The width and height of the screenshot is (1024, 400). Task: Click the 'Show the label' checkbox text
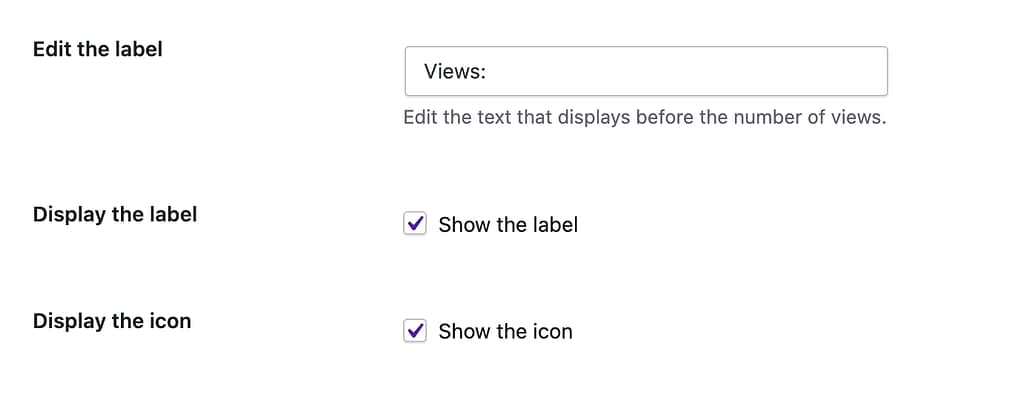pos(508,225)
